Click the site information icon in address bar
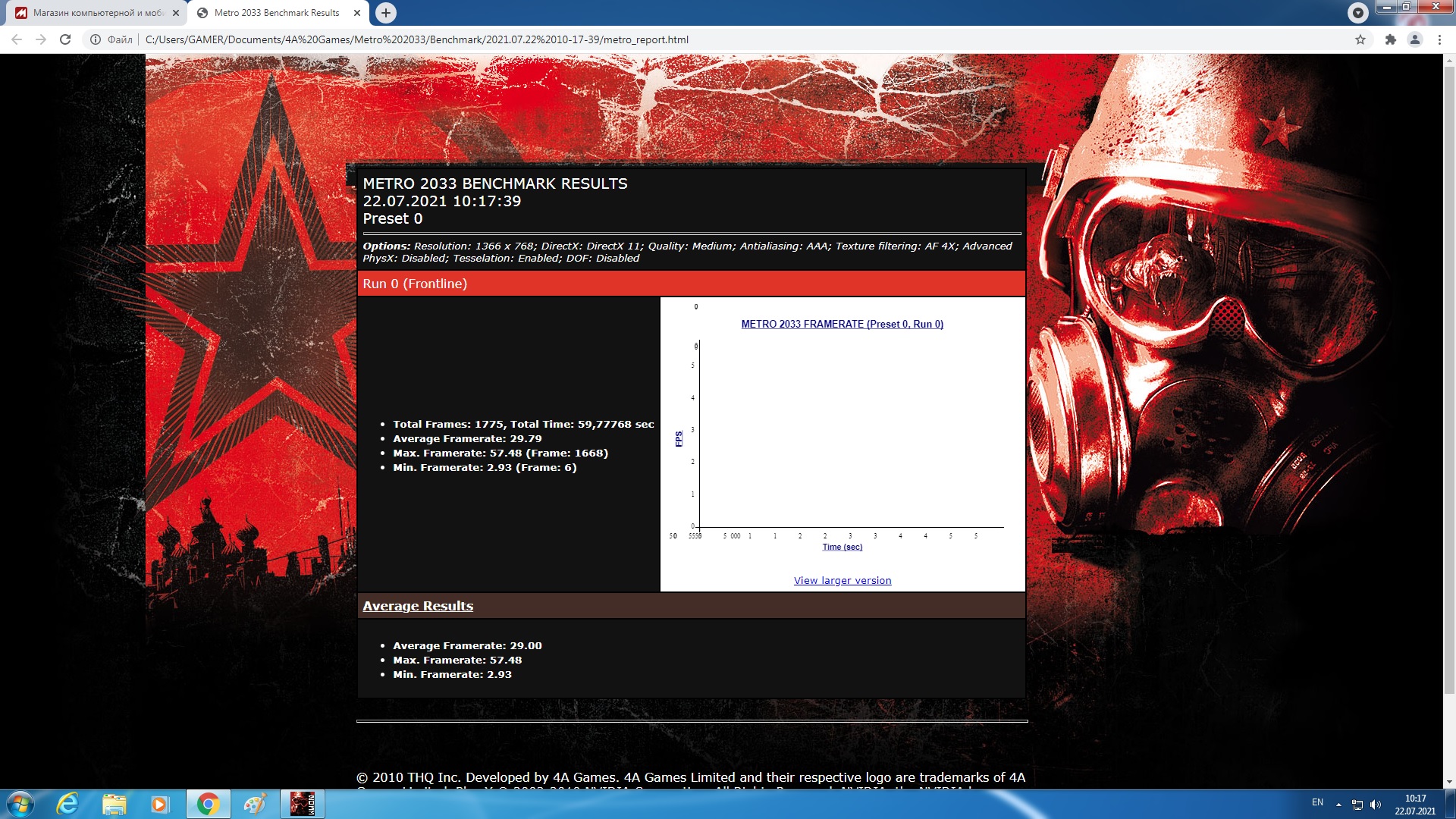1456x819 pixels. (96, 39)
